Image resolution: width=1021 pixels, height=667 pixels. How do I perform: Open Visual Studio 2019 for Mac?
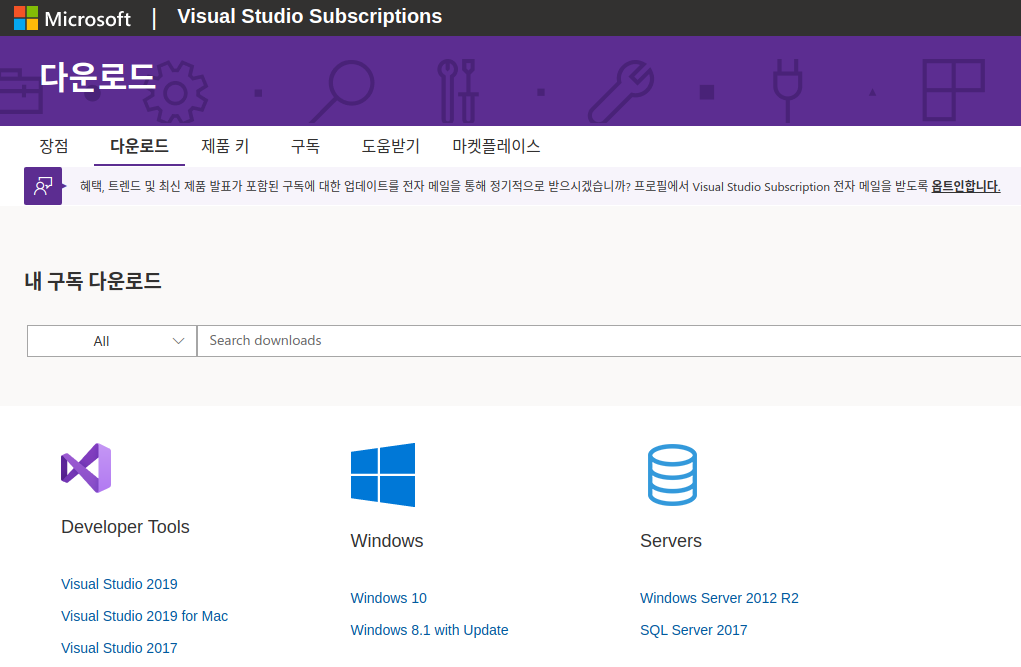145,616
